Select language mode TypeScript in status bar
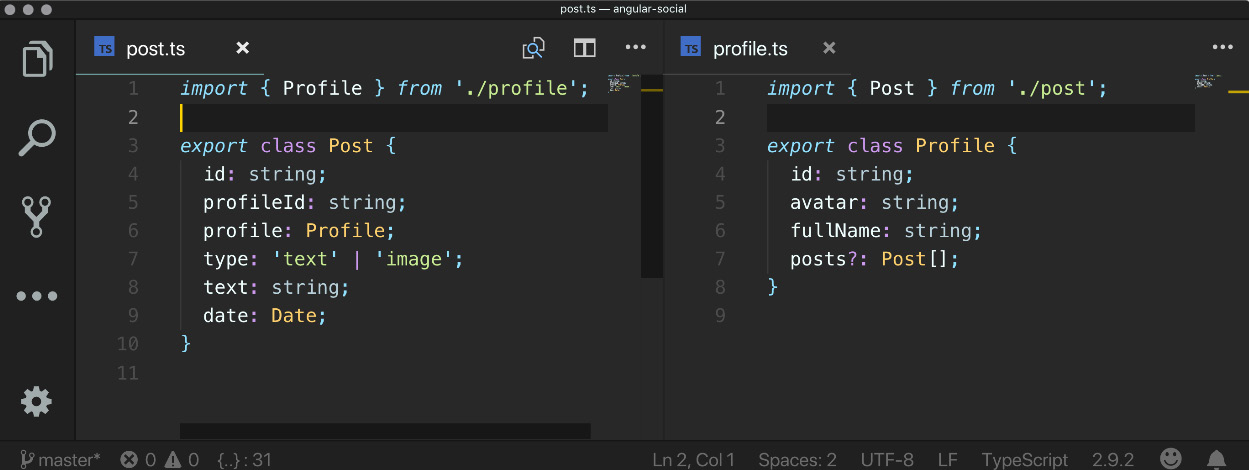The width and height of the screenshot is (1249, 470). coord(1025,460)
